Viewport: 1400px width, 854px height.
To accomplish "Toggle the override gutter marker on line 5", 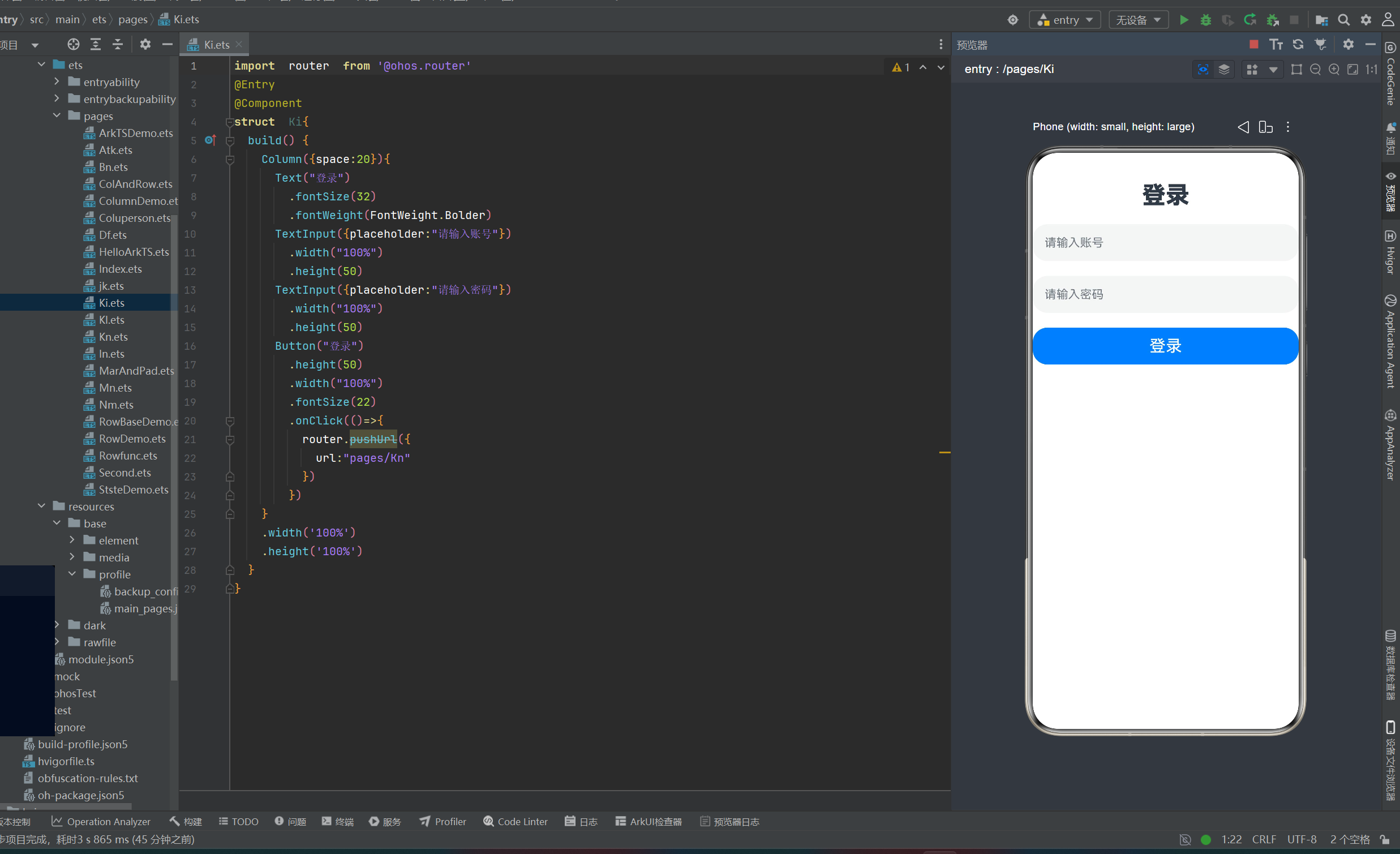I will [x=211, y=140].
